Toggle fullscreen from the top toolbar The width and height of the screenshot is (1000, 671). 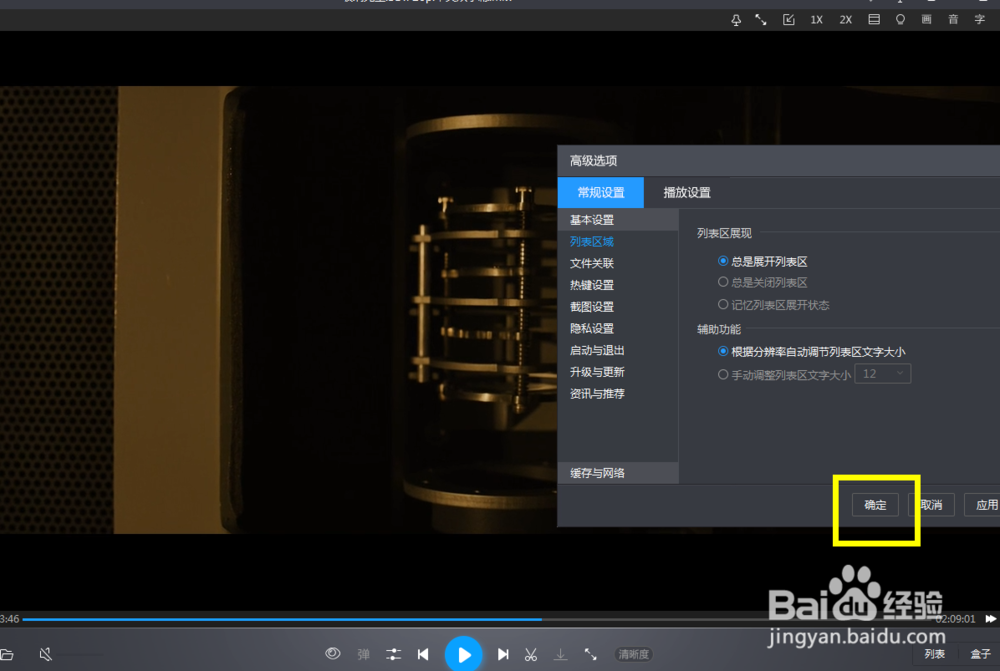(761, 20)
